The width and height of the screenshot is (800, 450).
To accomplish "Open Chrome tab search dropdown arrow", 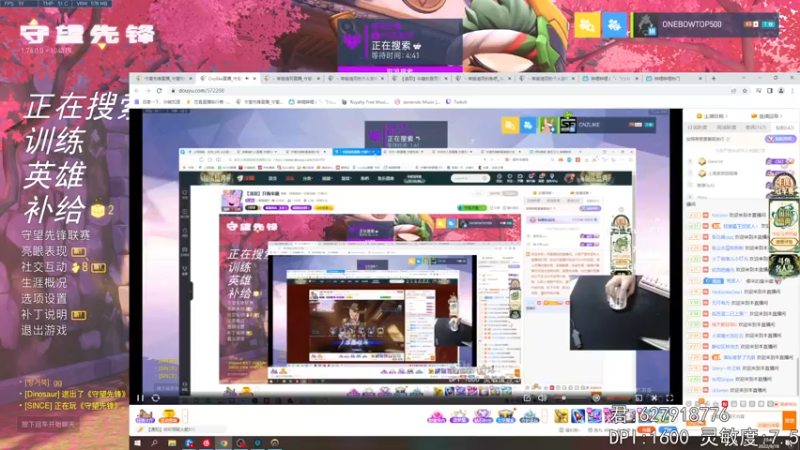I will (743, 78).
